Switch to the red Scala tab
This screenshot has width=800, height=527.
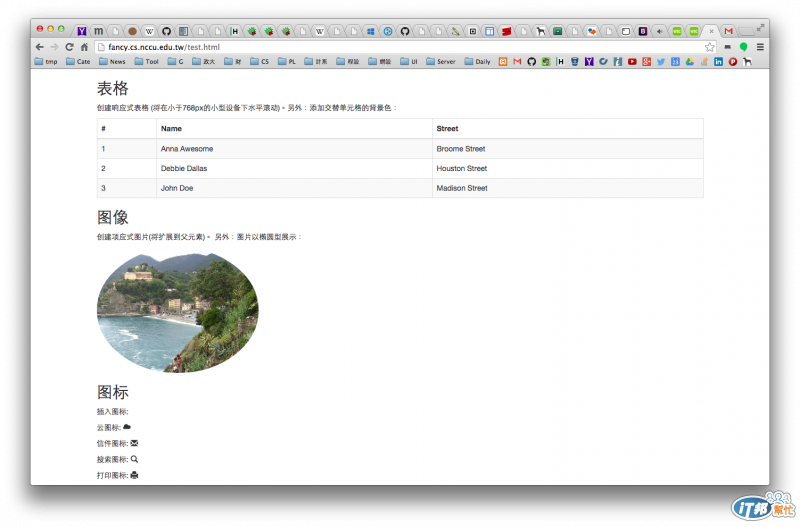pos(507,31)
